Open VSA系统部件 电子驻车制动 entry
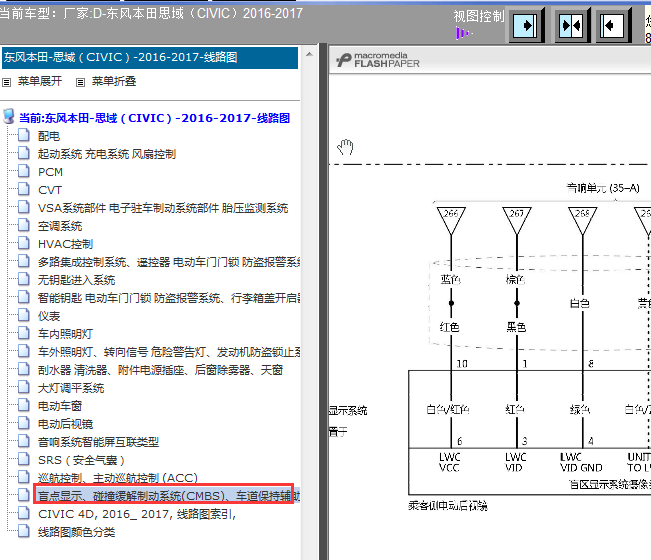 163,208
